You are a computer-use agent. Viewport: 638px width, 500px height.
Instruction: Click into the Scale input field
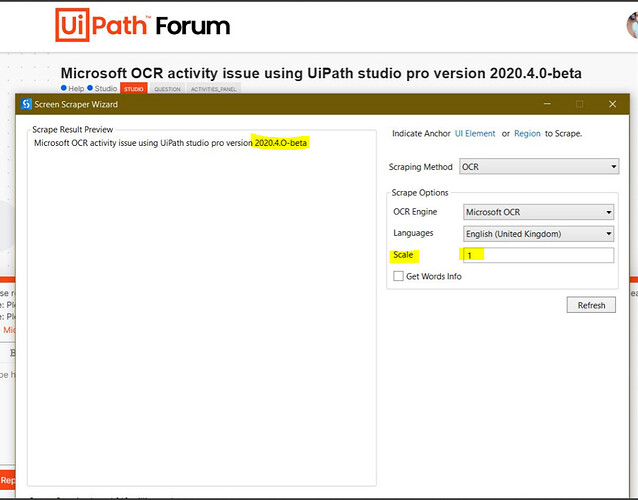[x=538, y=255]
